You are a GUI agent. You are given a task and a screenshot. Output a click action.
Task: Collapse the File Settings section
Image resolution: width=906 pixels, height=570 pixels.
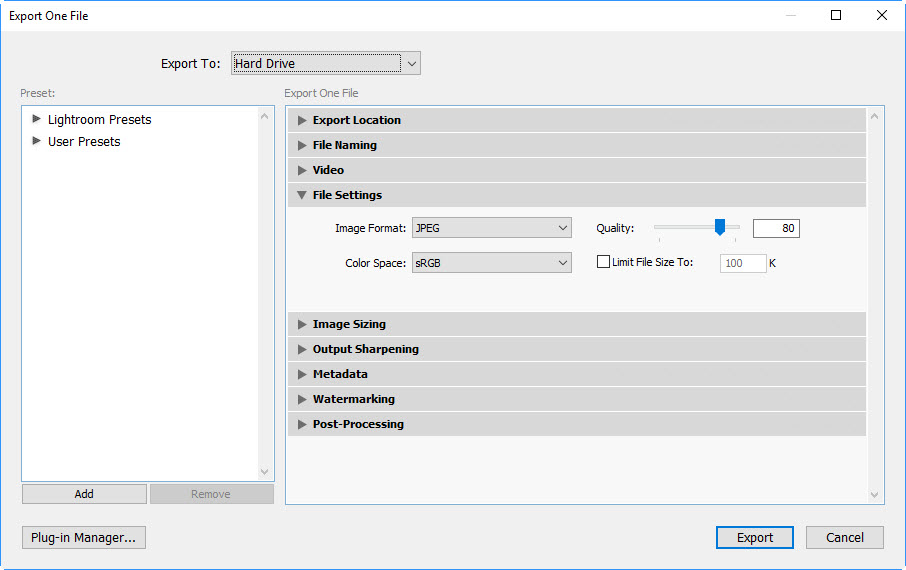click(577, 195)
